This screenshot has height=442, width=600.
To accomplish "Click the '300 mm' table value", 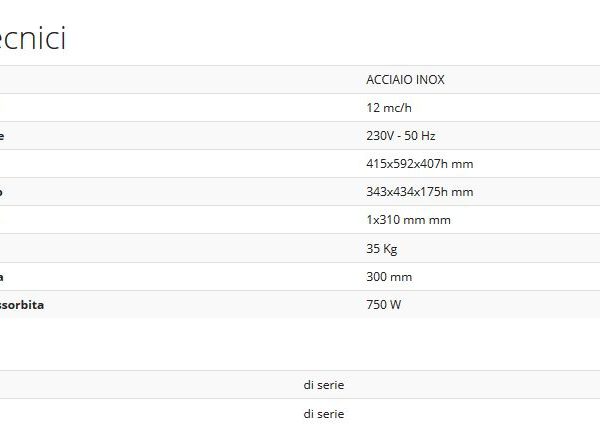I will pyautogui.click(x=389, y=276).
